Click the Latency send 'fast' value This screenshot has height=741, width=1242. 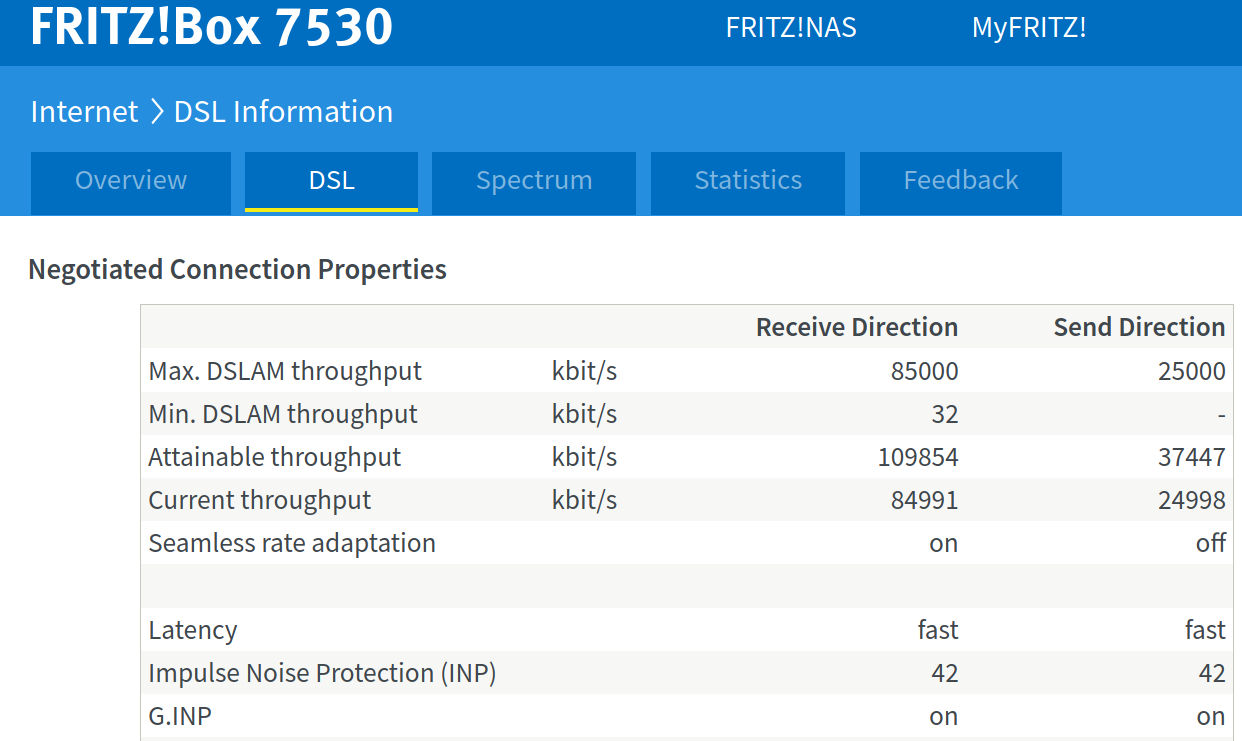point(1205,630)
